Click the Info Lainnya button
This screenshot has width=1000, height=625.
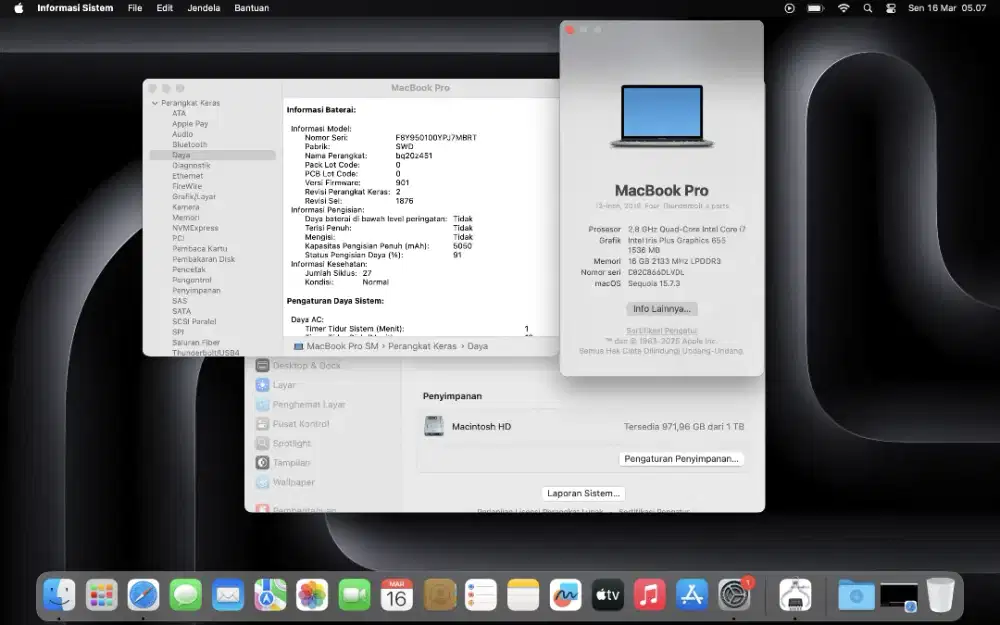[662, 309]
